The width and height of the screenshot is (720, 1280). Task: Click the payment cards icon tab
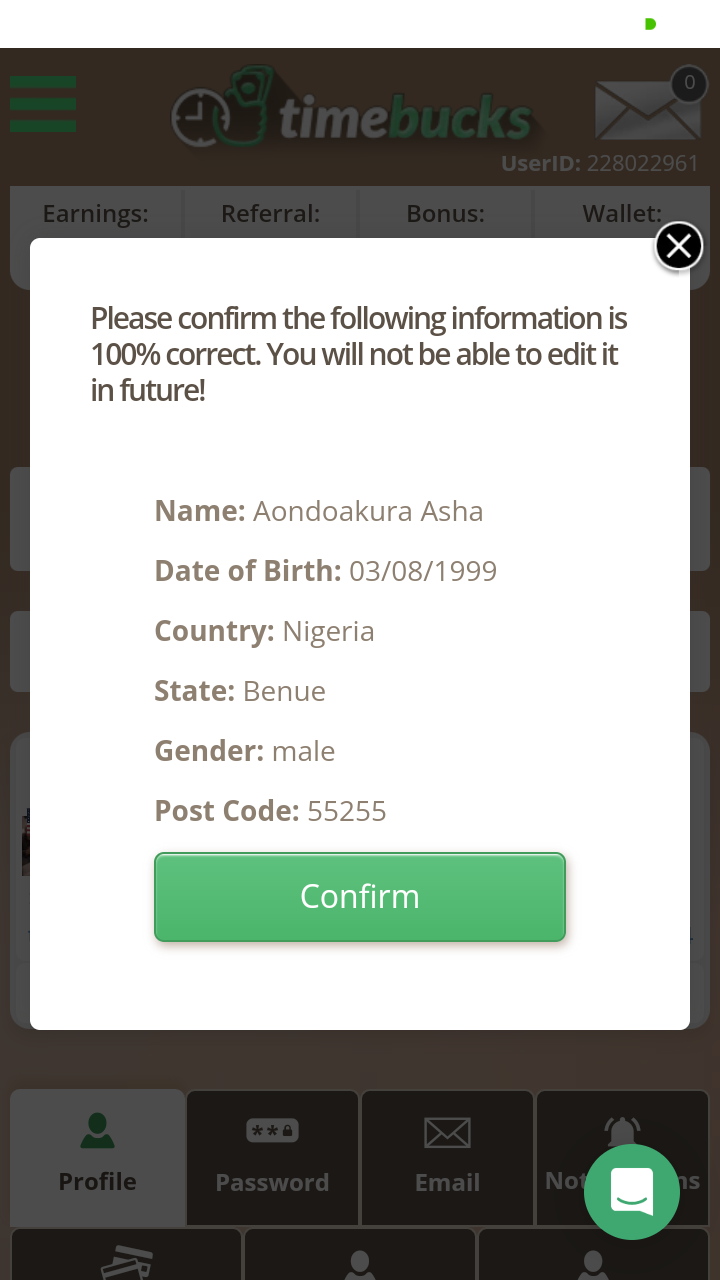[x=127, y=1262]
